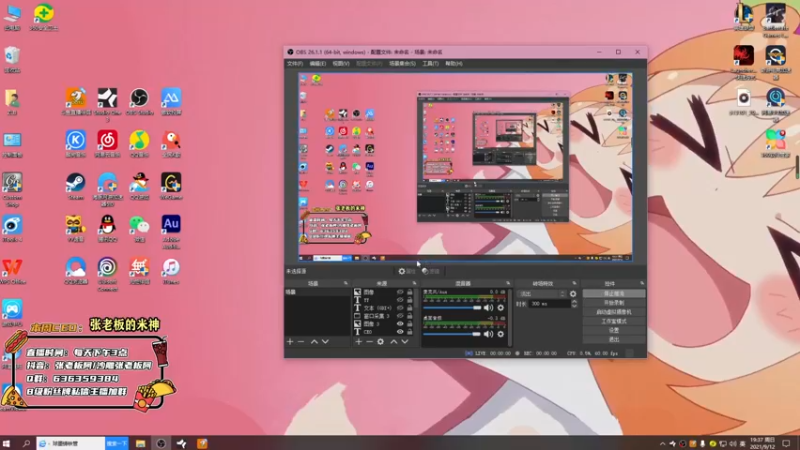Select the 场景 item in Scenes list
This screenshot has height=450, width=800.
[x=317, y=292]
